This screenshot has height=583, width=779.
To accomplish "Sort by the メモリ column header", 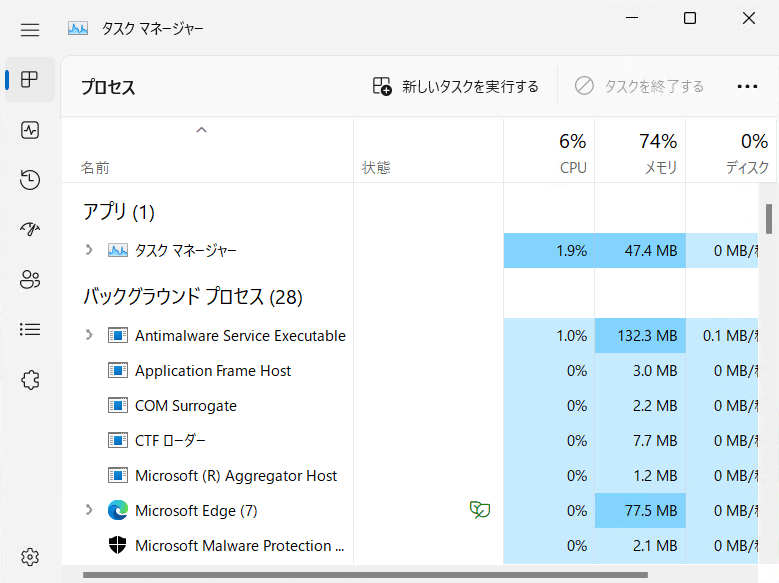I will (640, 151).
